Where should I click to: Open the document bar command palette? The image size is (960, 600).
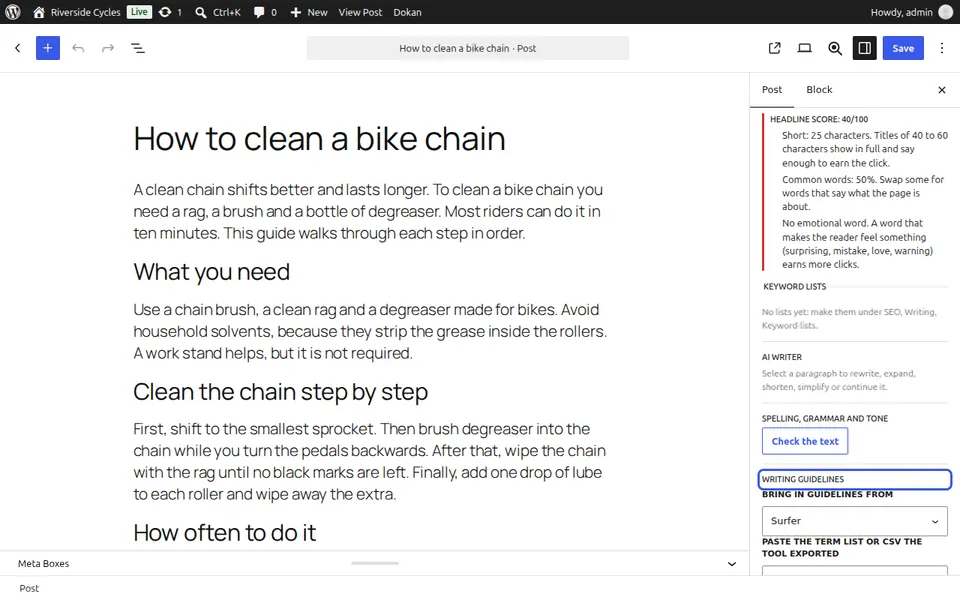(x=468, y=48)
